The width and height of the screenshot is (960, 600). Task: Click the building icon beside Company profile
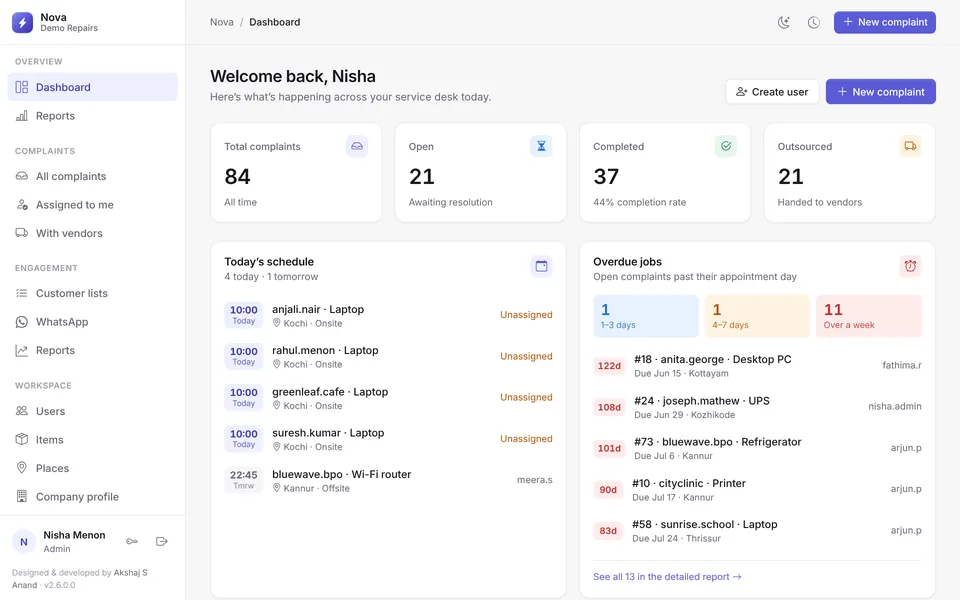21,496
